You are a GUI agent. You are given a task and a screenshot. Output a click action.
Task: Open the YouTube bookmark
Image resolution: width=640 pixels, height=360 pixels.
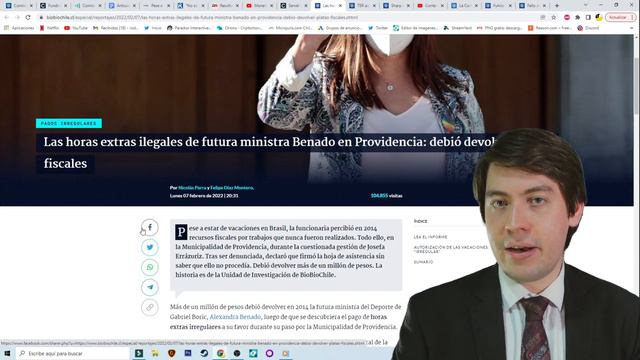[76, 28]
